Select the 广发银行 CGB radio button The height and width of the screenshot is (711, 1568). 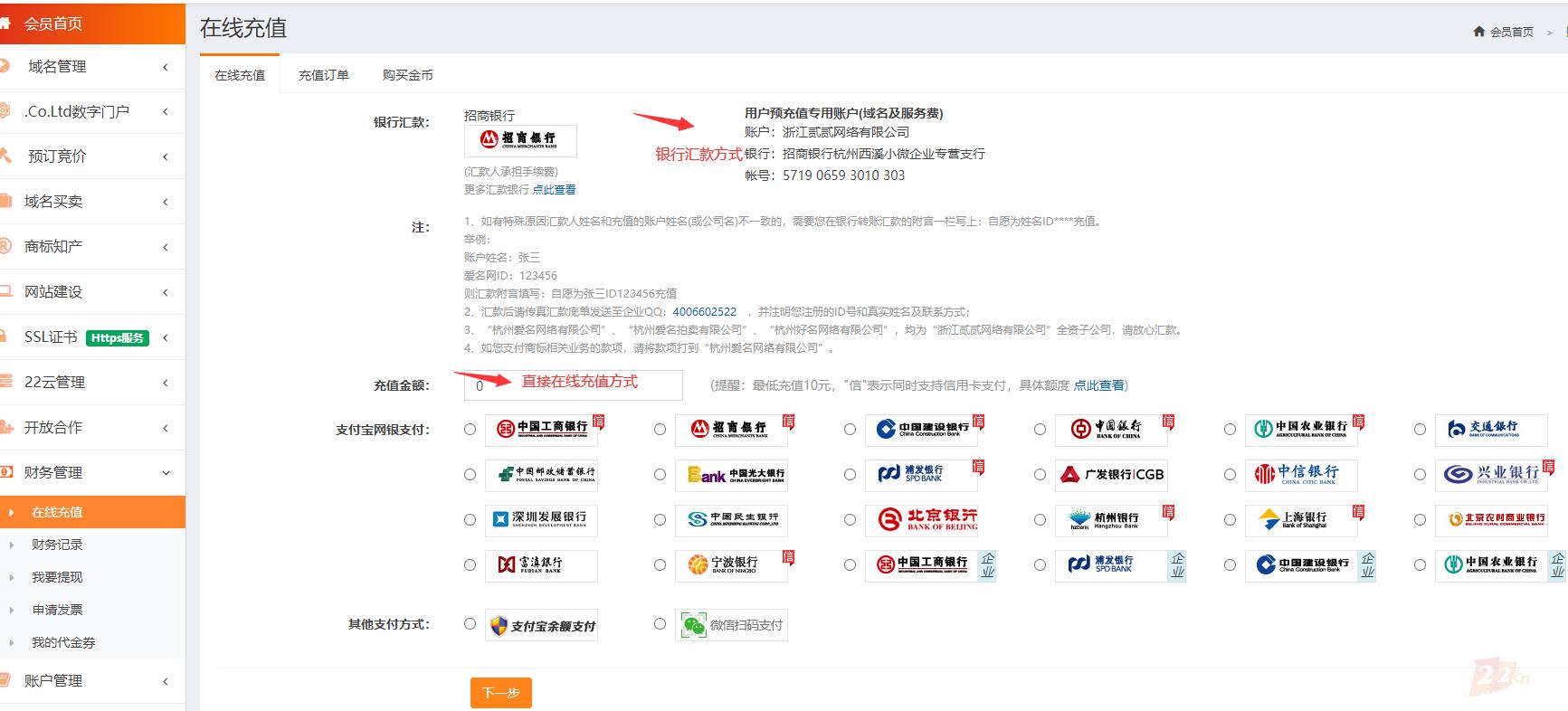pyautogui.click(x=1040, y=475)
